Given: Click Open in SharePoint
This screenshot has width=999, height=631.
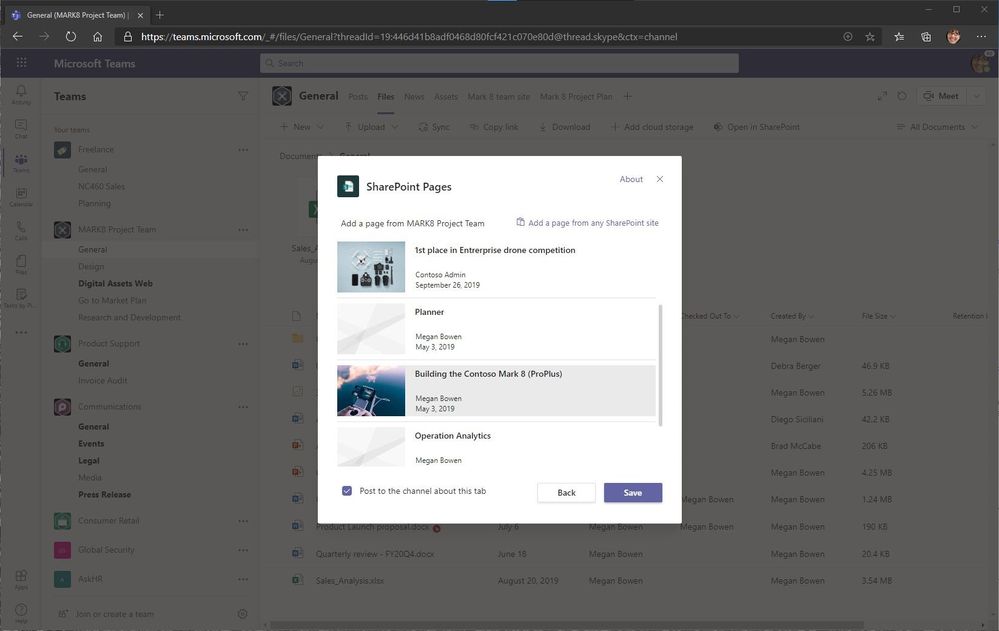Looking at the screenshot, I should 756,127.
